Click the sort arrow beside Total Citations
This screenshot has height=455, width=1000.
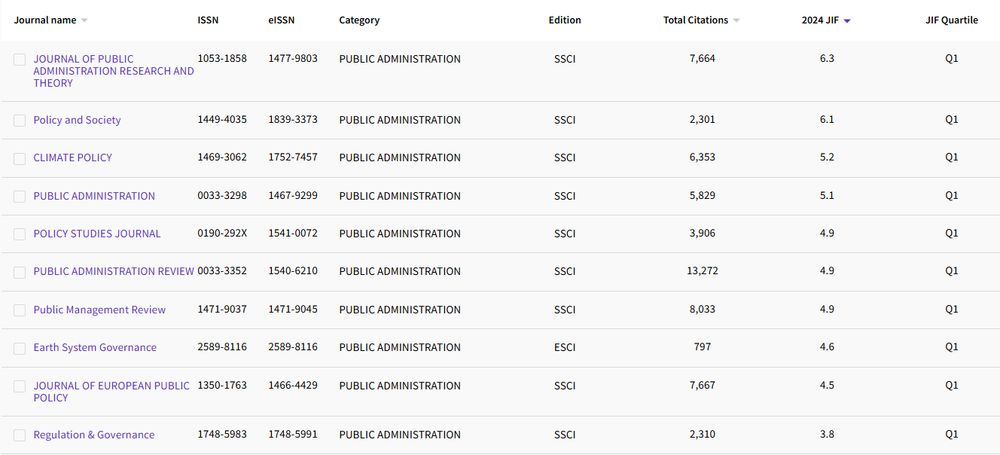[737, 21]
